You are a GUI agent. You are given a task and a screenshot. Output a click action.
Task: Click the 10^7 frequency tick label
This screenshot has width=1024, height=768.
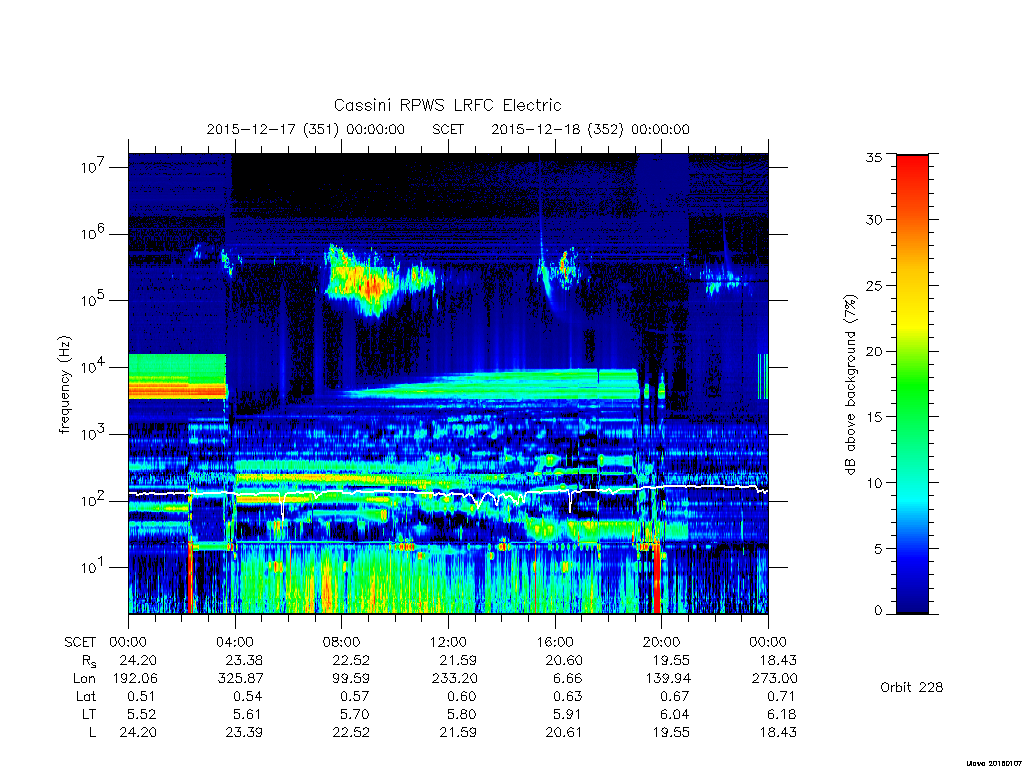95,167
